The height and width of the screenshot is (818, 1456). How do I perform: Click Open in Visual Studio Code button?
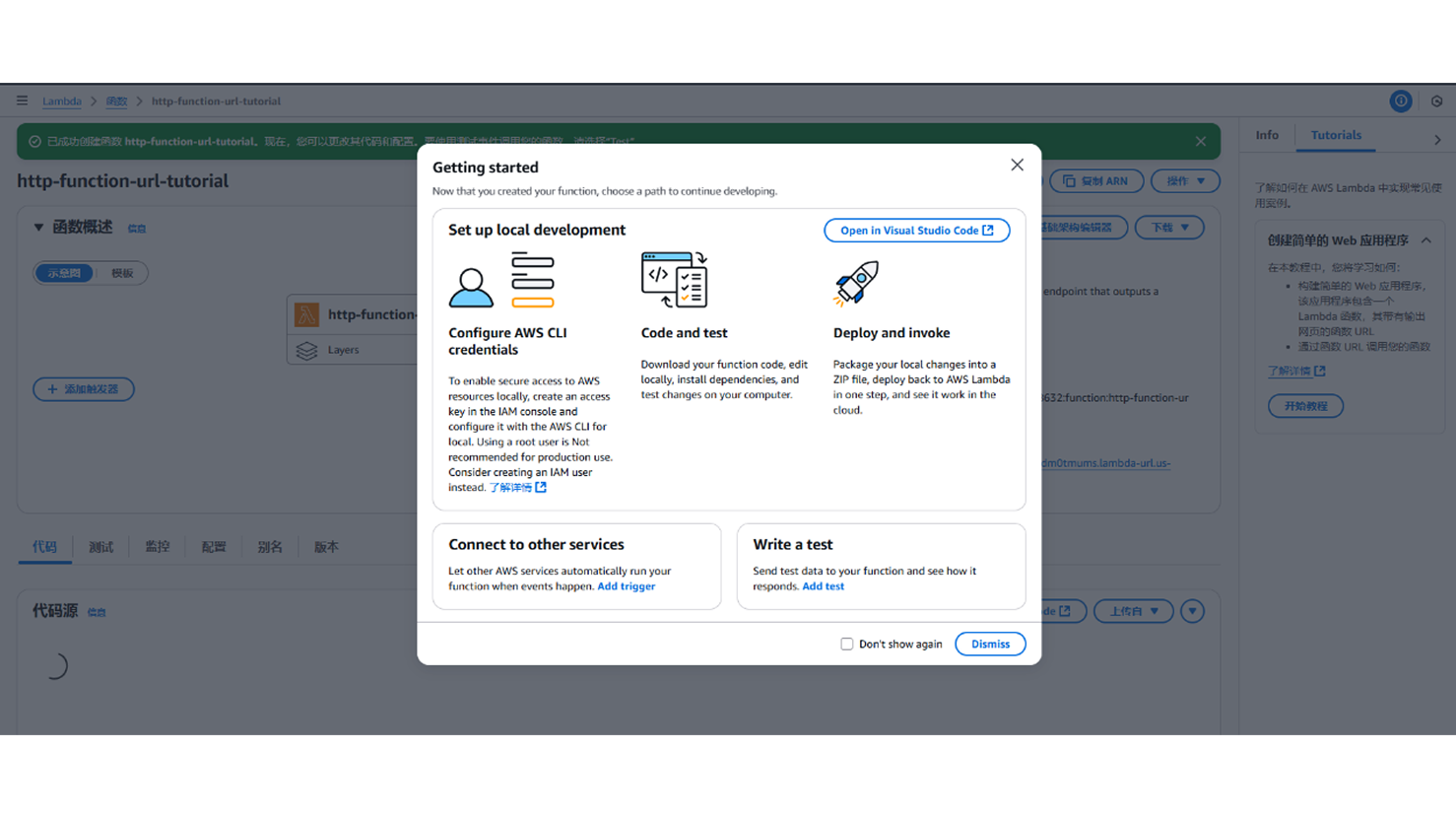[916, 231]
